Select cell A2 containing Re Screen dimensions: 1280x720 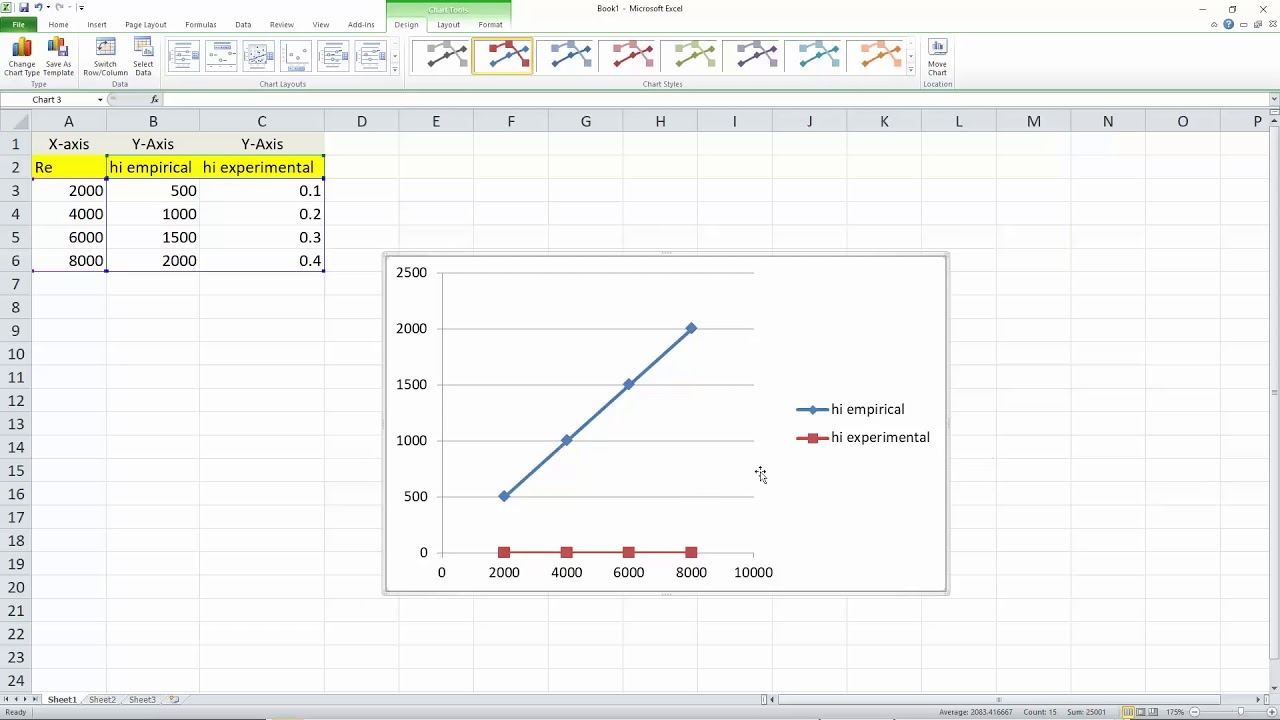(x=69, y=167)
